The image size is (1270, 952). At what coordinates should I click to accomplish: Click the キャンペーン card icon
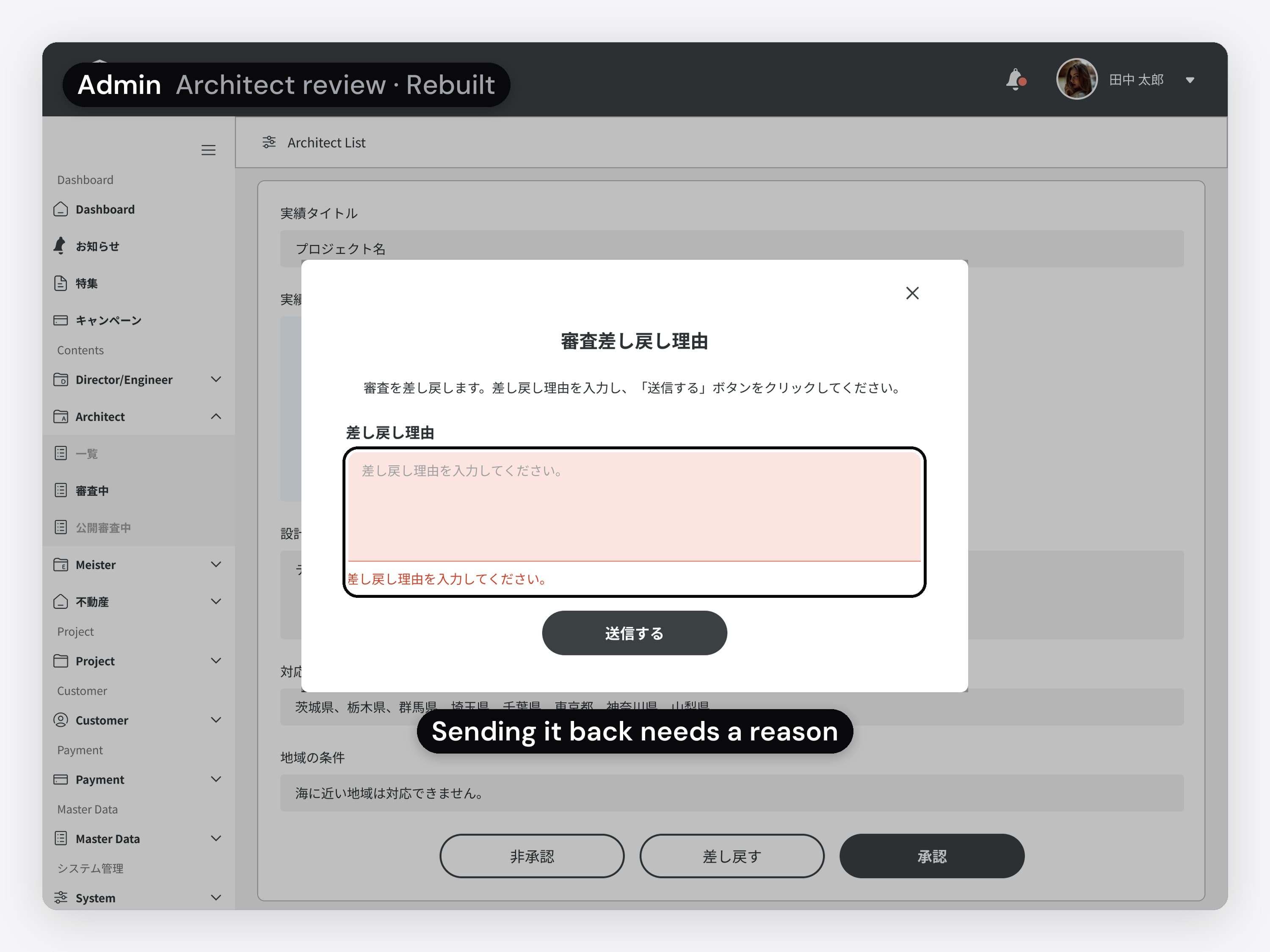(x=60, y=320)
